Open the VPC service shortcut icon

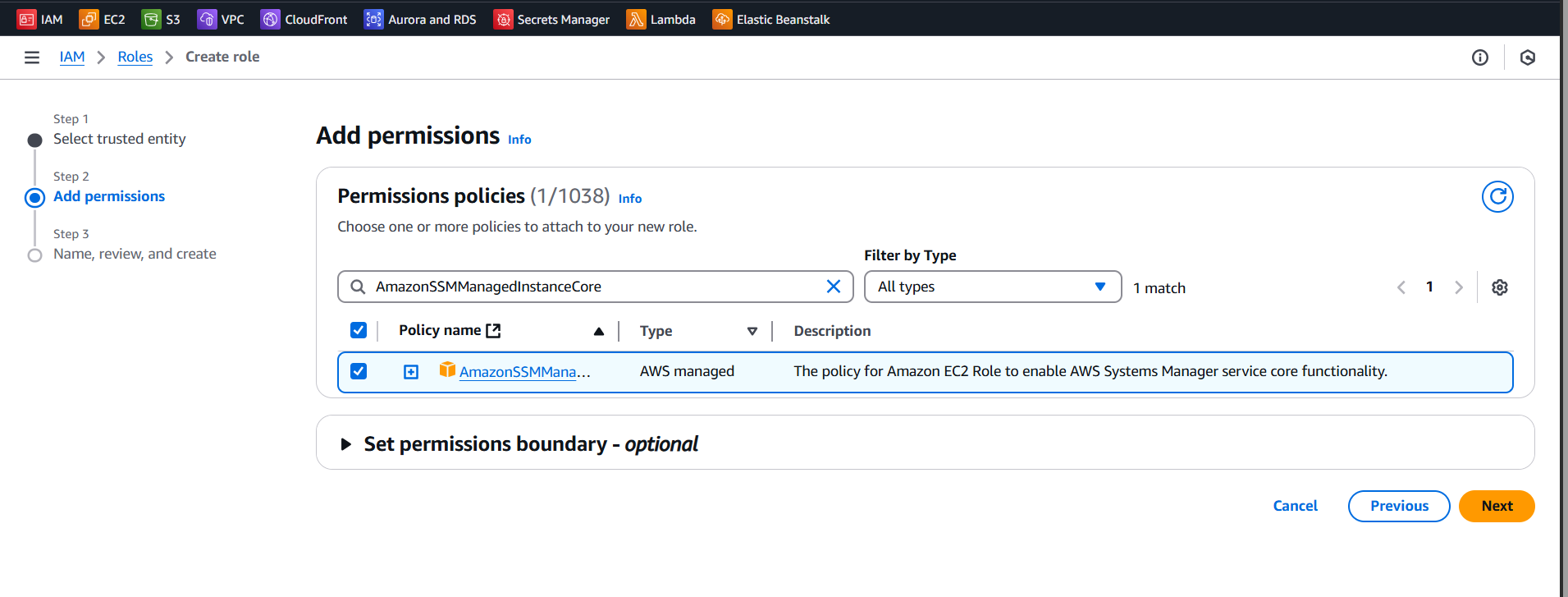pyautogui.click(x=207, y=19)
